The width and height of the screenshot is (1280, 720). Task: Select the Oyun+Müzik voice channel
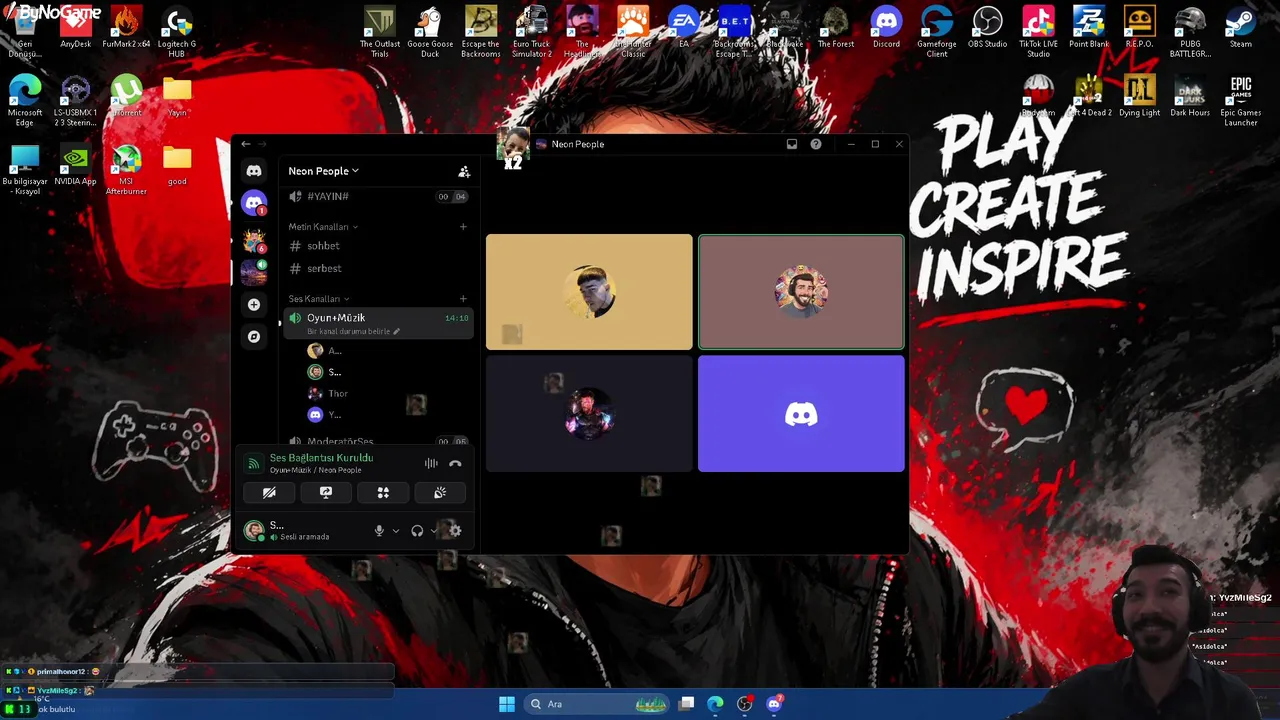coord(378,323)
